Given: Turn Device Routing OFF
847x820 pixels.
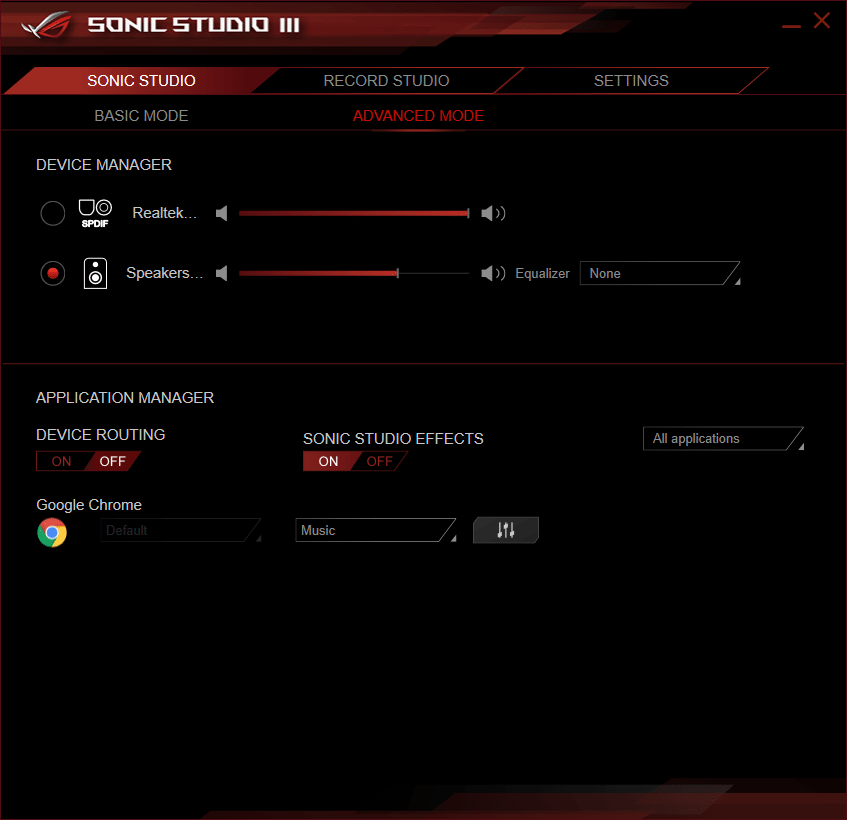Looking at the screenshot, I should pos(112,461).
